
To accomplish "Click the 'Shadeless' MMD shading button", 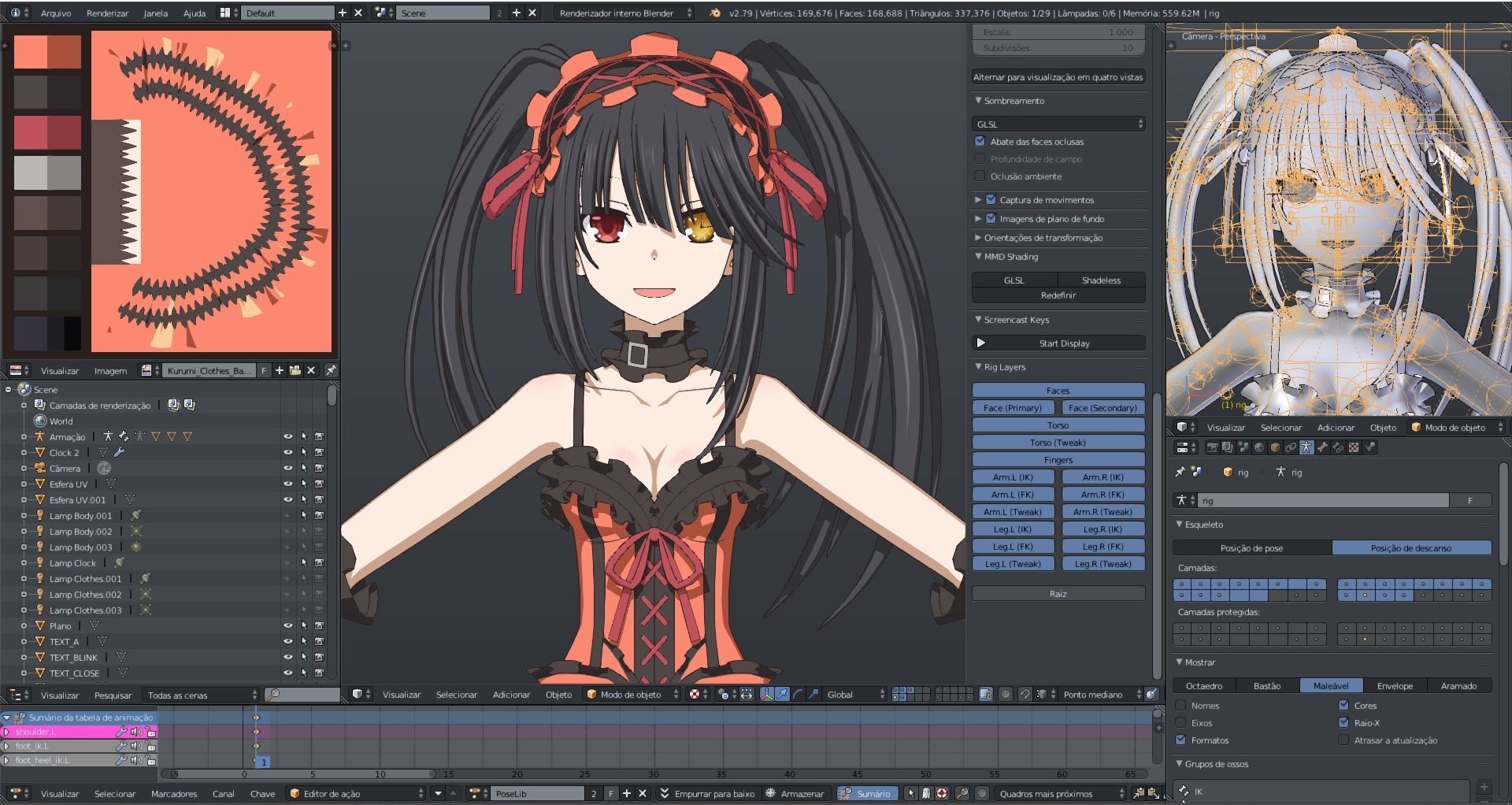I will [x=1101, y=280].
